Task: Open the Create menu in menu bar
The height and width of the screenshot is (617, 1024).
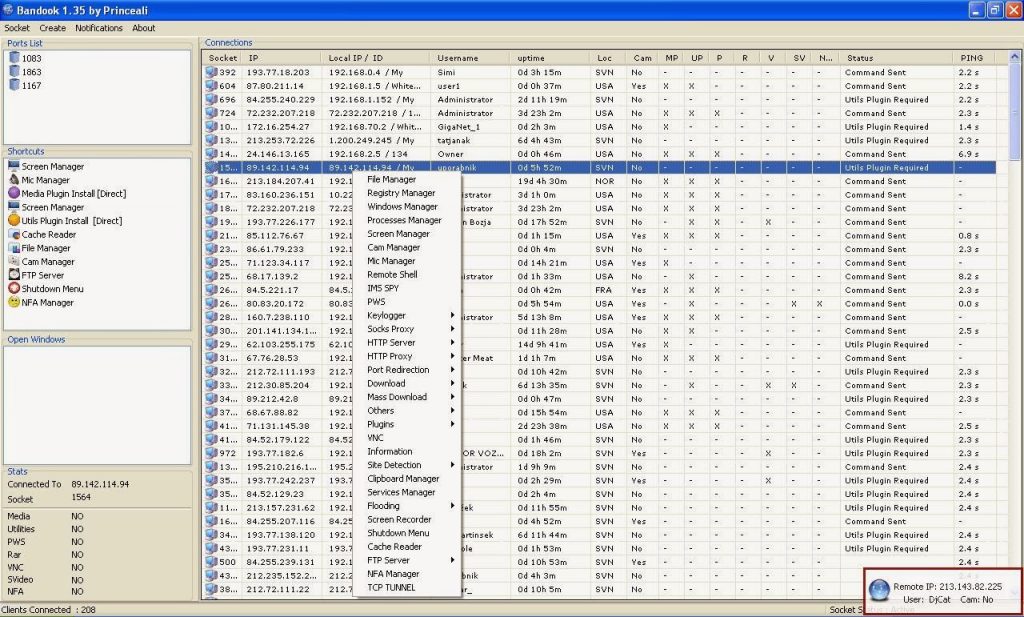Action: coord(52,28)
